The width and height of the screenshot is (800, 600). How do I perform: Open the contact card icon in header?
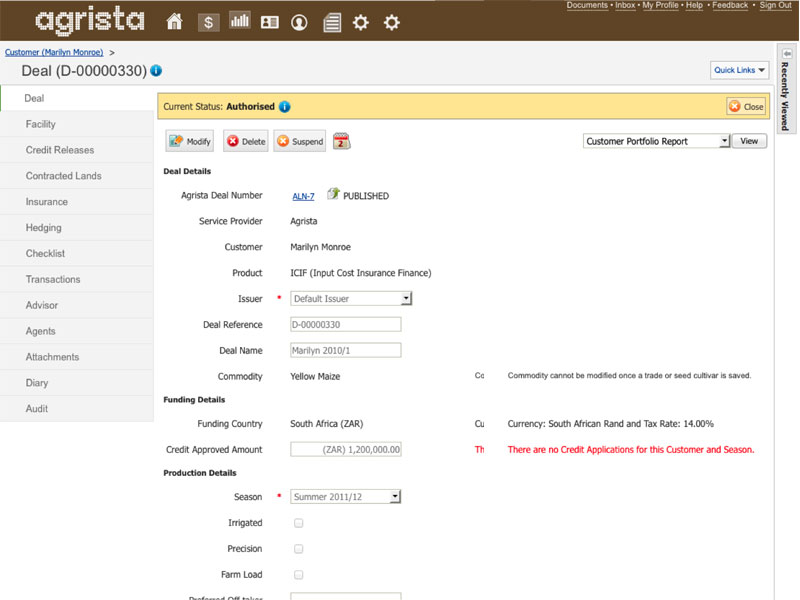pos(269,22)
